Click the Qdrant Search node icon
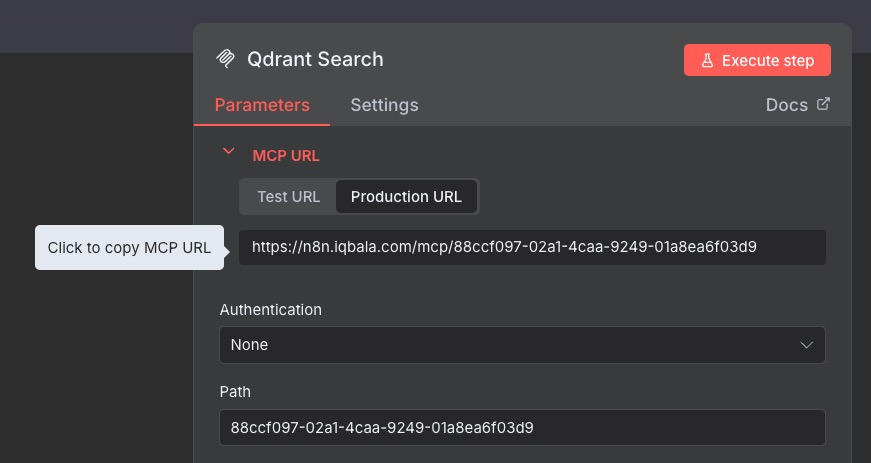Viewport: 871px width, 463px height. point(226,59)
